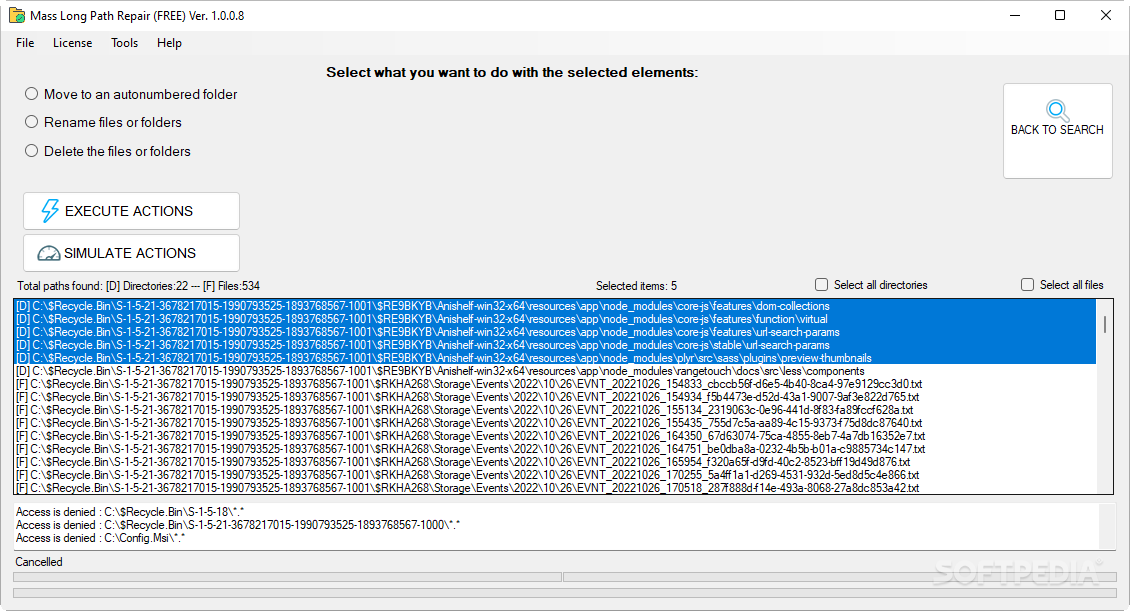Tick the Select all files checkbox
The image size is (1130, 611).
1028,285
